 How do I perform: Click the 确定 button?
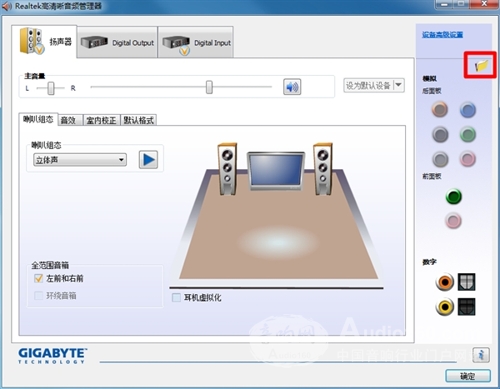[468, 376]
